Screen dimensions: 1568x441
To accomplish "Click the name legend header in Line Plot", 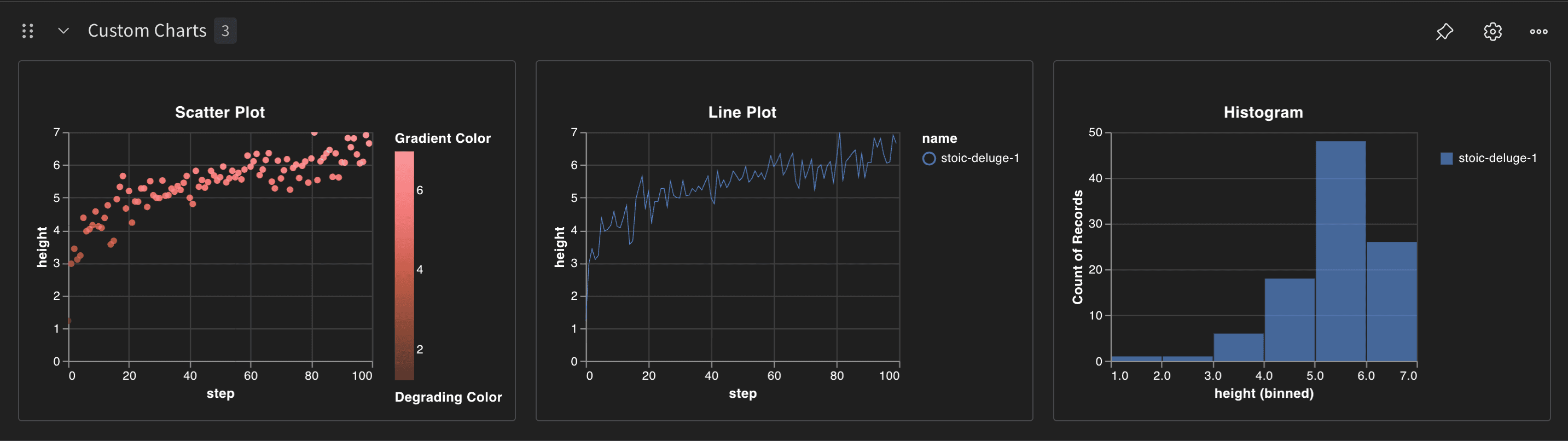I will point(939,138).
